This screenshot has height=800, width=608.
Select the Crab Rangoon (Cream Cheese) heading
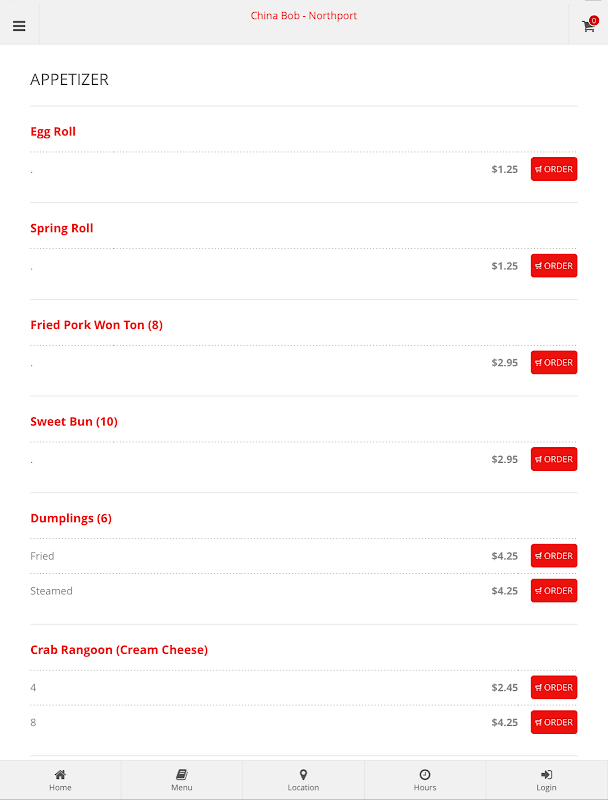[119, 650]
